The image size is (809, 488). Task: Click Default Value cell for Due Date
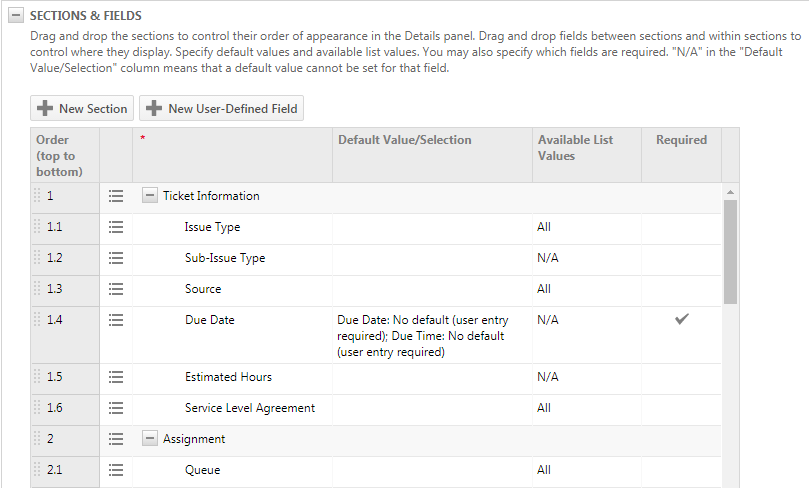coord(431,335)
